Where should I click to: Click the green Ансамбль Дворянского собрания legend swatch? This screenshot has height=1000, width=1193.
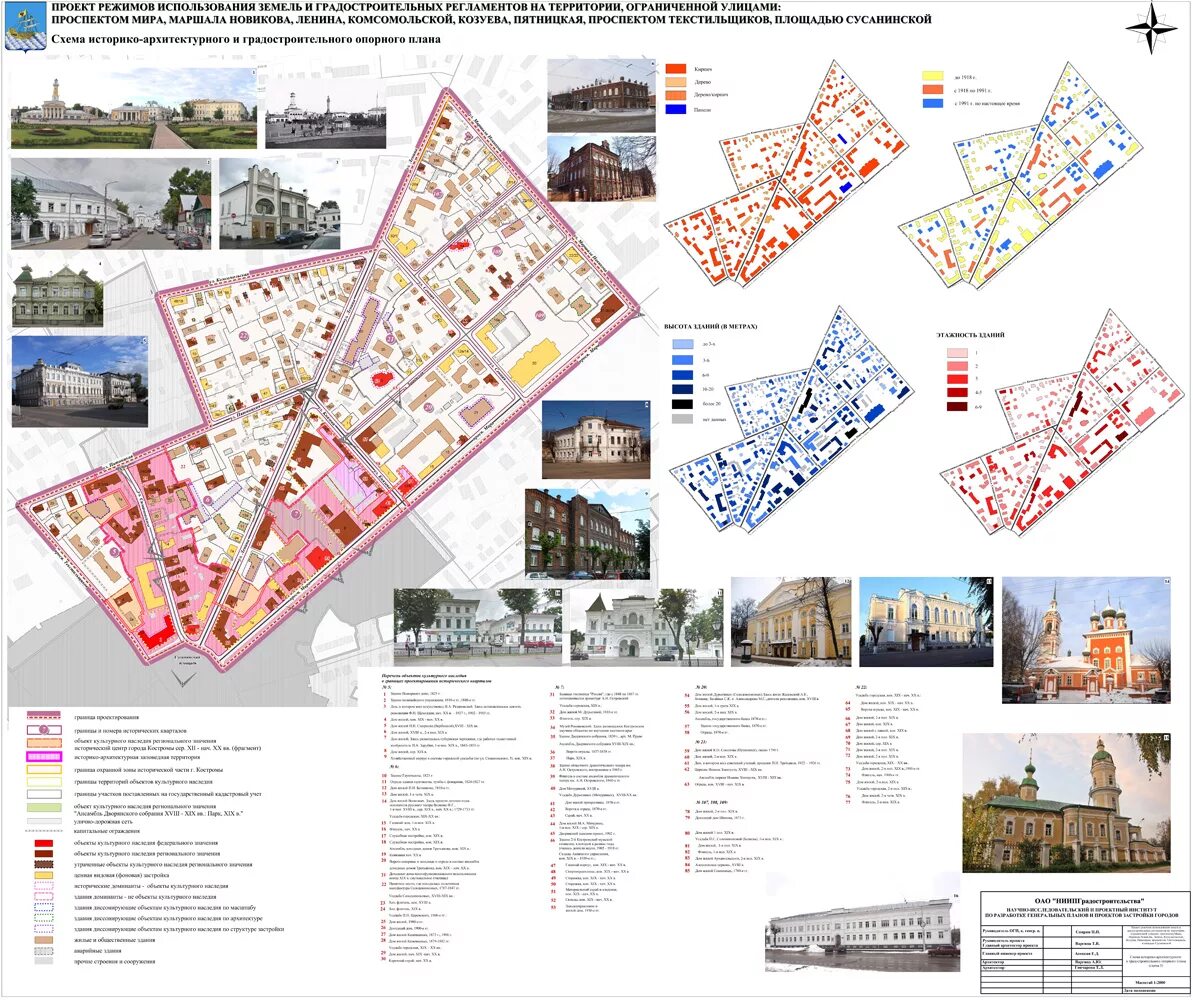(44, 808)
